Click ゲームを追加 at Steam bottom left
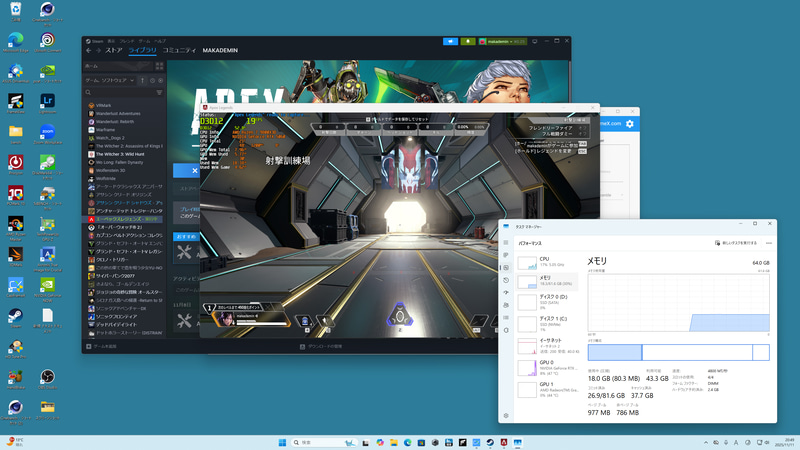 tap(101, 346)
